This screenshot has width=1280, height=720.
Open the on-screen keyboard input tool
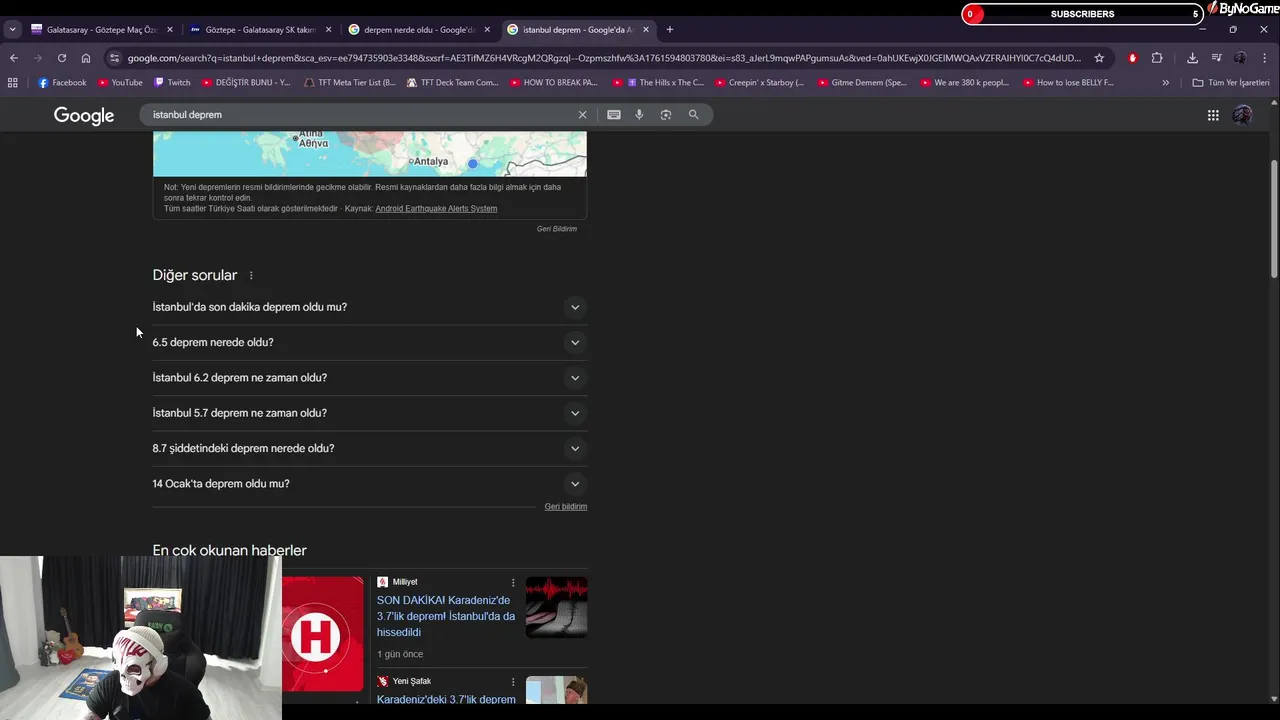pyautogui.click(x=614, y=115)
